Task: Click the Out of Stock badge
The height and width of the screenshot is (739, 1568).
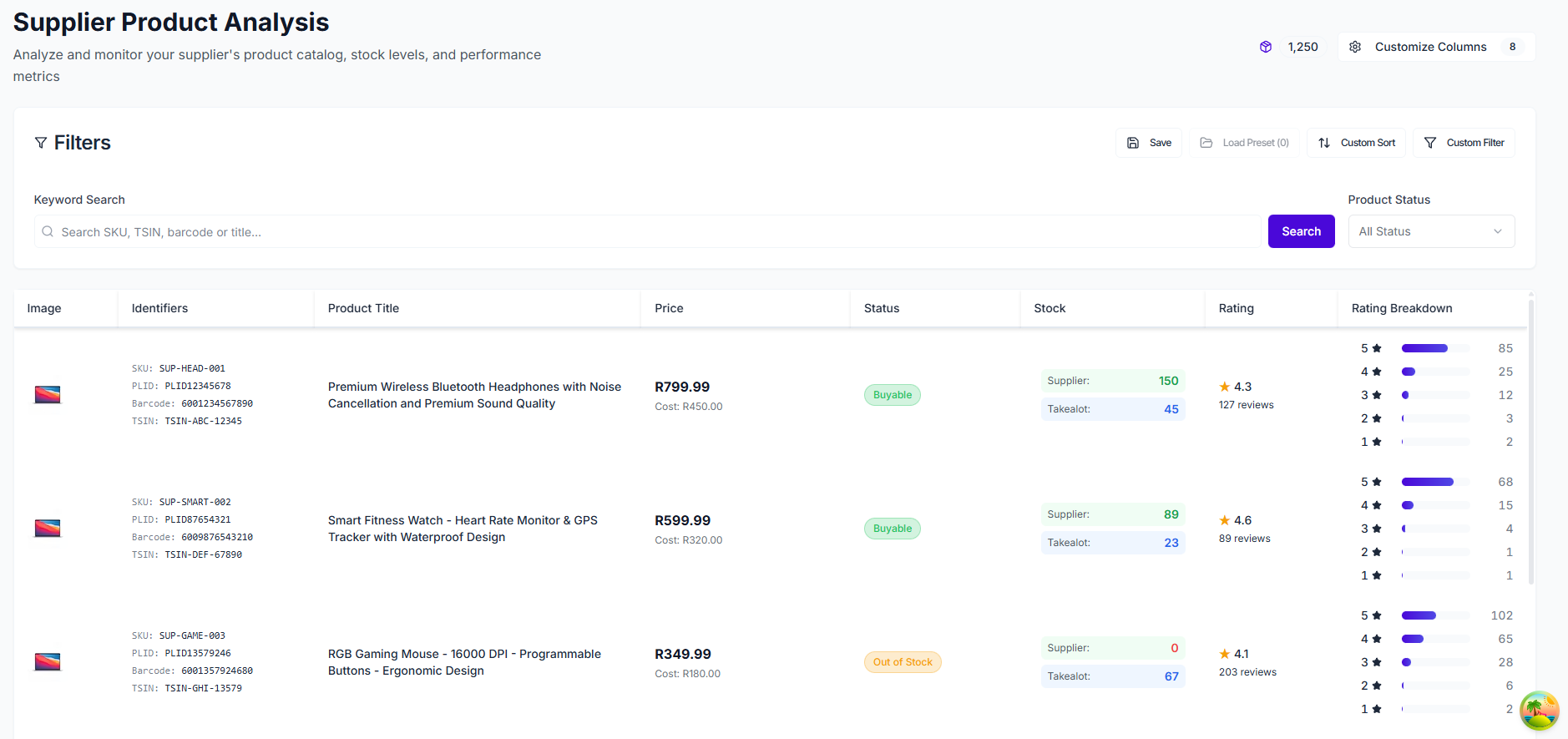Action: 903,662
